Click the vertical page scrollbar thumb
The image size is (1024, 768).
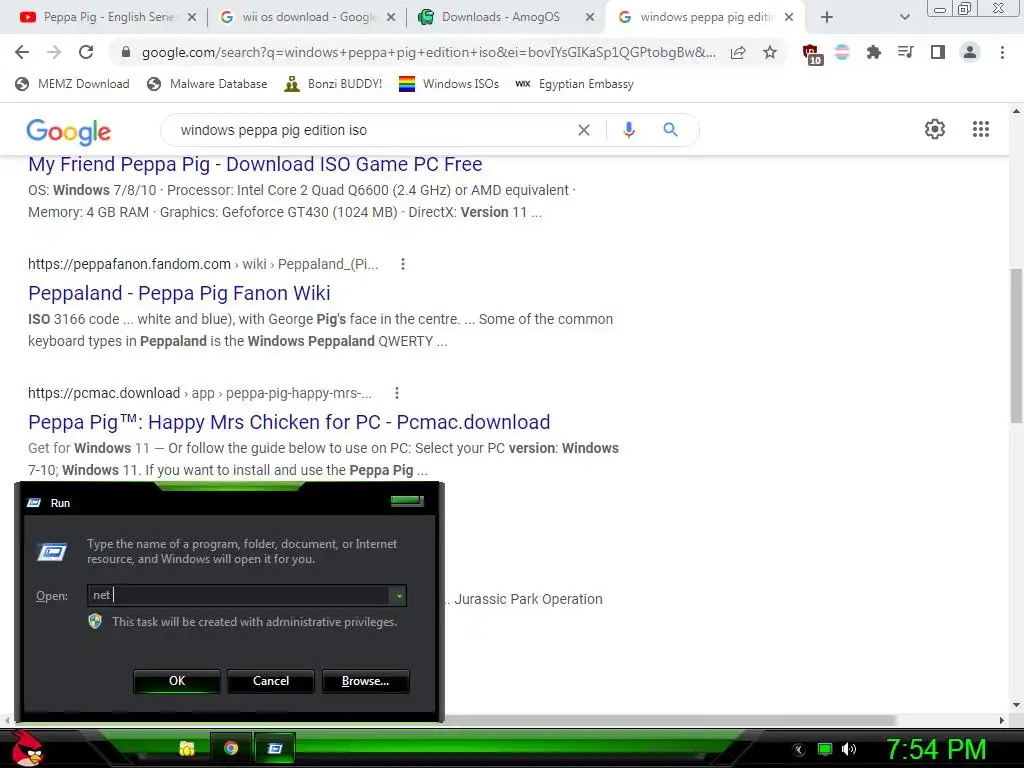coord(1016,345)
